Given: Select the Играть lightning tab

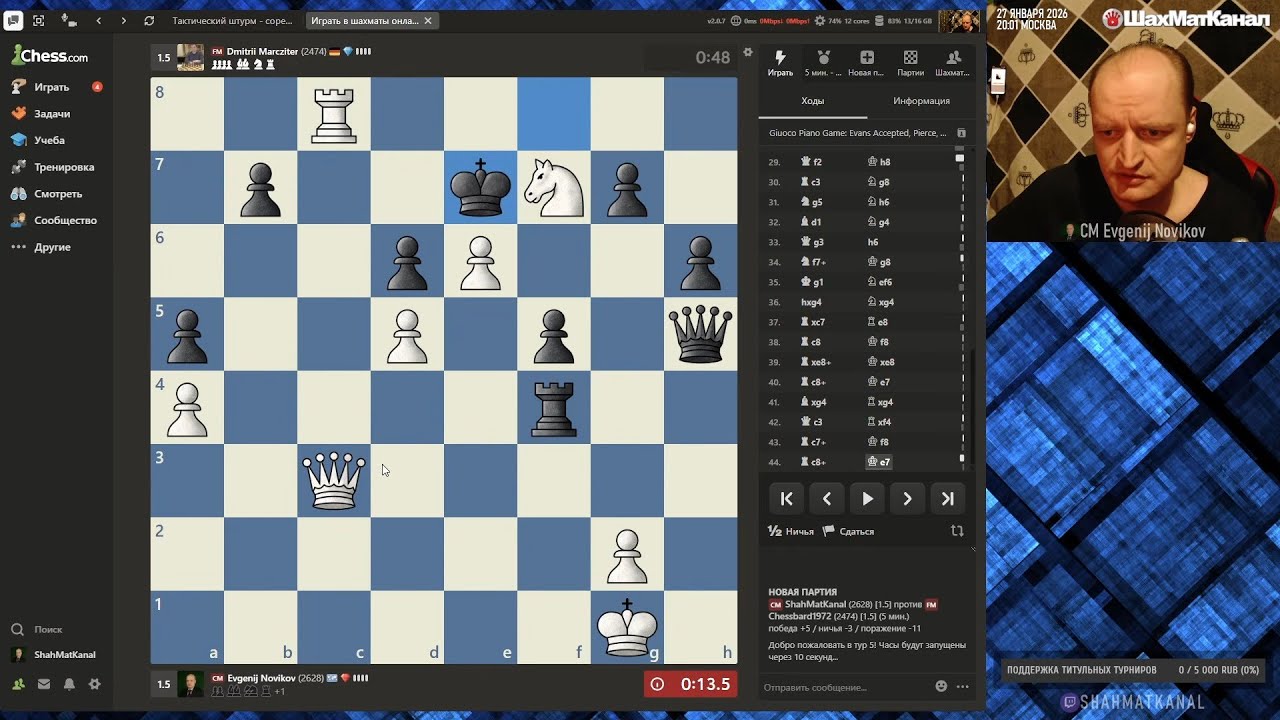Looking at the screenshot, I should 780,64.
